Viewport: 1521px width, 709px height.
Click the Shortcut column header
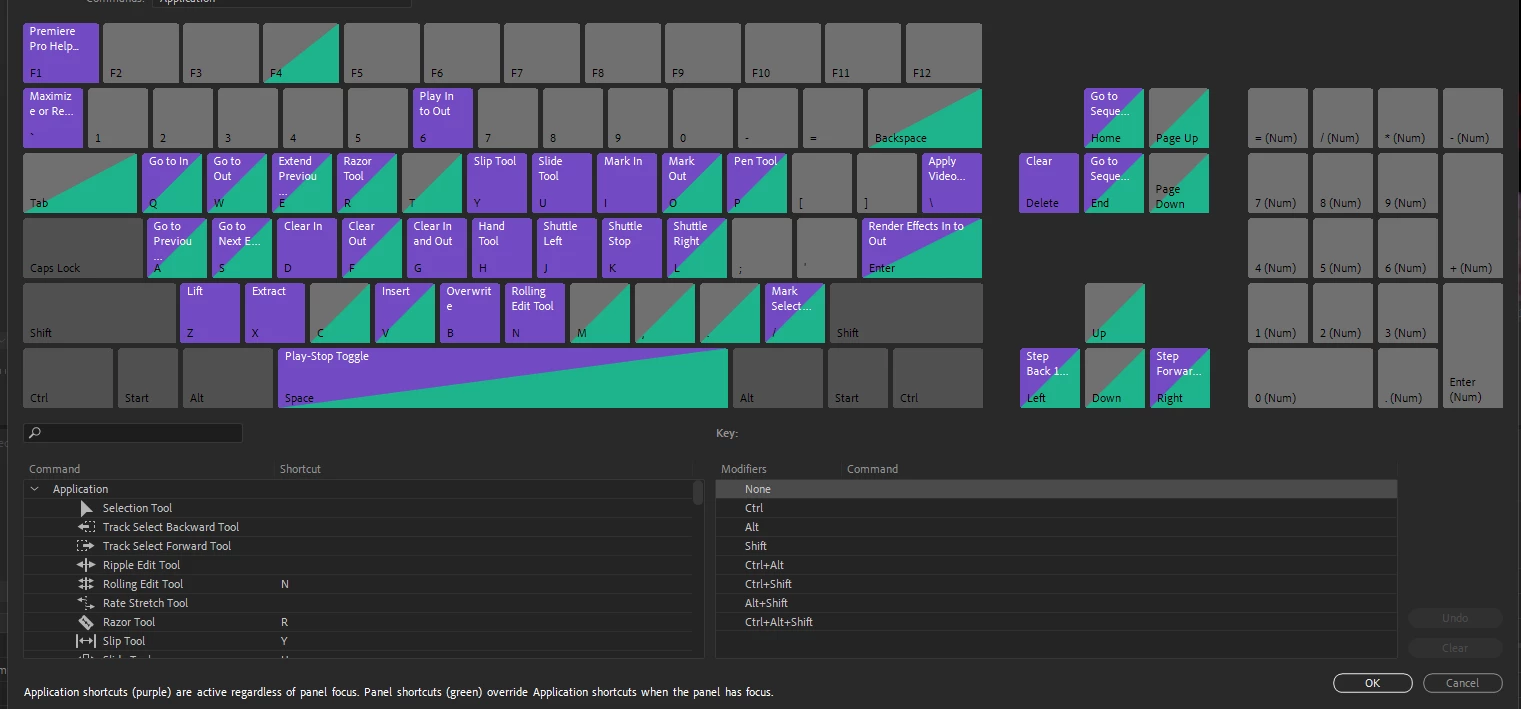[x=300, y=469]
